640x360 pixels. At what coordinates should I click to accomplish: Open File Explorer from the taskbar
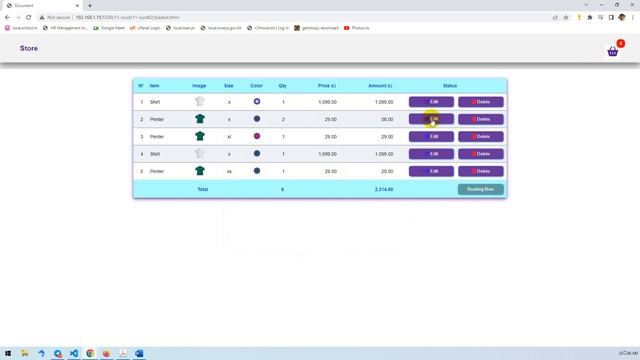[x=25, y=353]
